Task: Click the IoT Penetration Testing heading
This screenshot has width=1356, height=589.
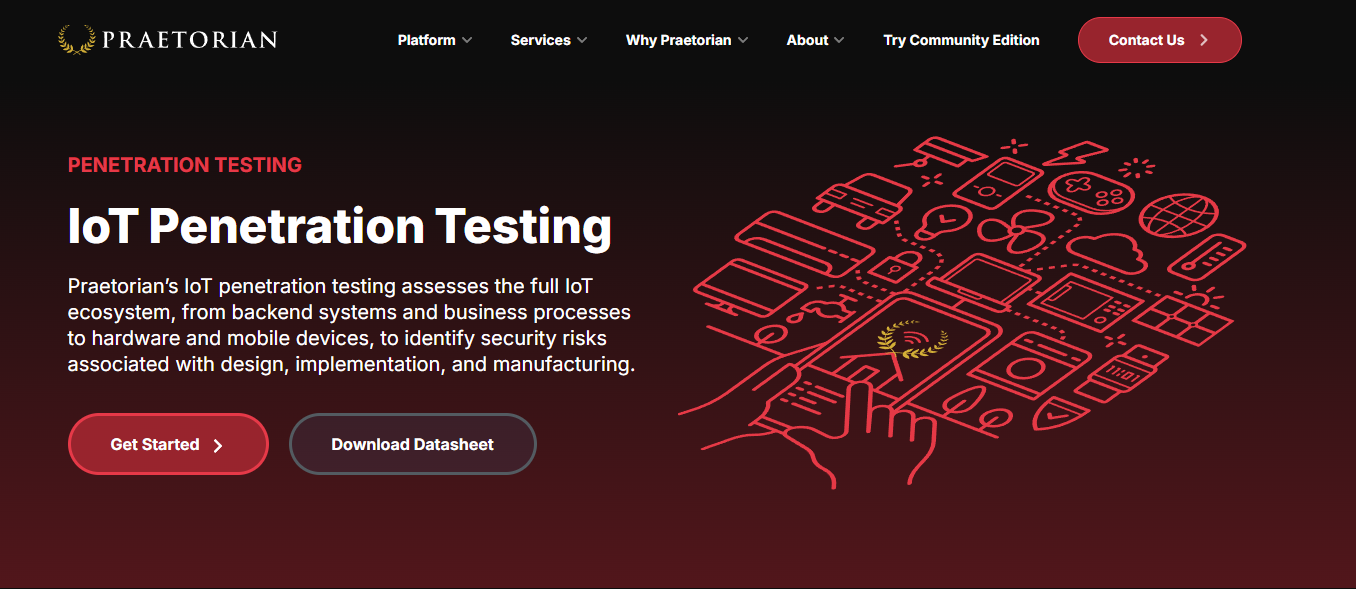Action: pyautogui.click(x=339, y=226)
